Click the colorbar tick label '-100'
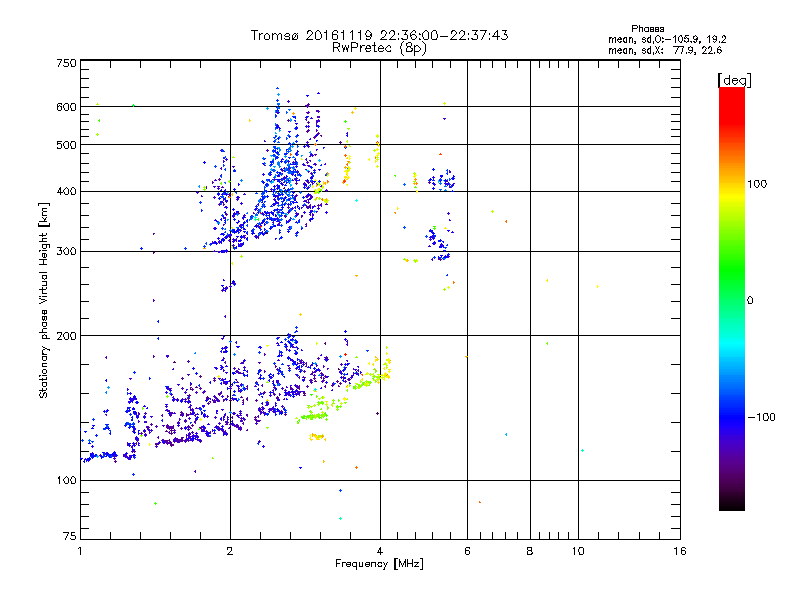Viewport: 800px width, 600px height. pos(761,417)
